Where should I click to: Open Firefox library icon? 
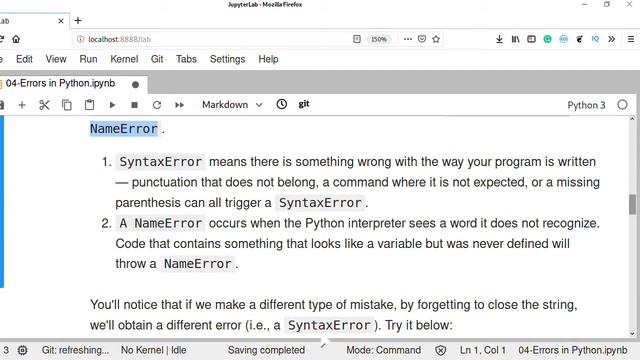(x=516, y=39)
